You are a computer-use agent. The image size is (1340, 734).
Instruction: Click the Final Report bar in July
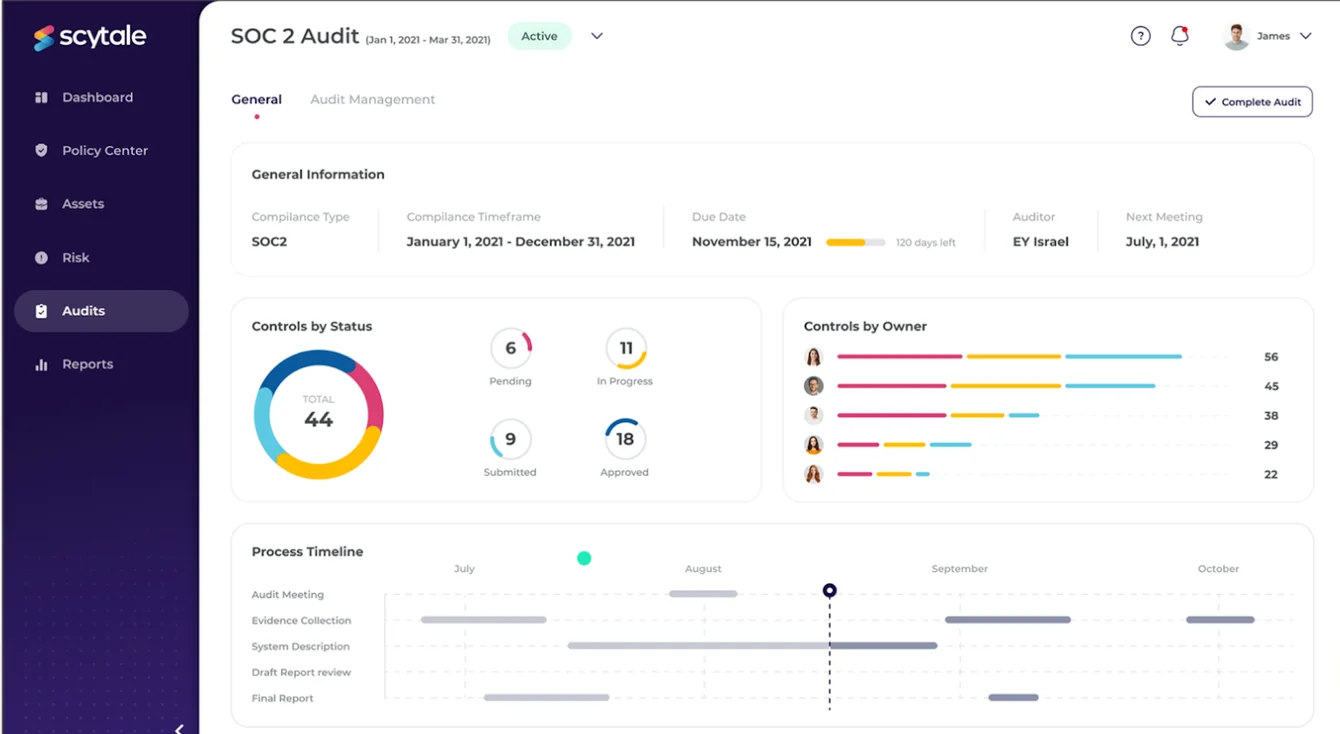[546, 697]
